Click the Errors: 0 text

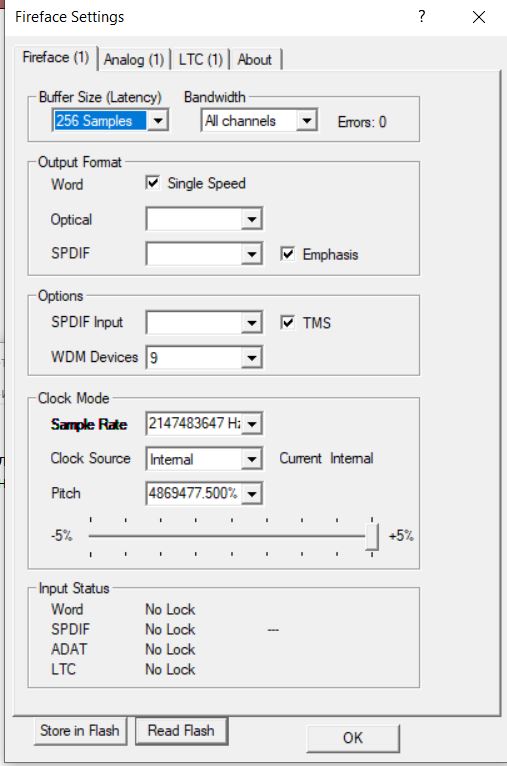click(362, 122)
